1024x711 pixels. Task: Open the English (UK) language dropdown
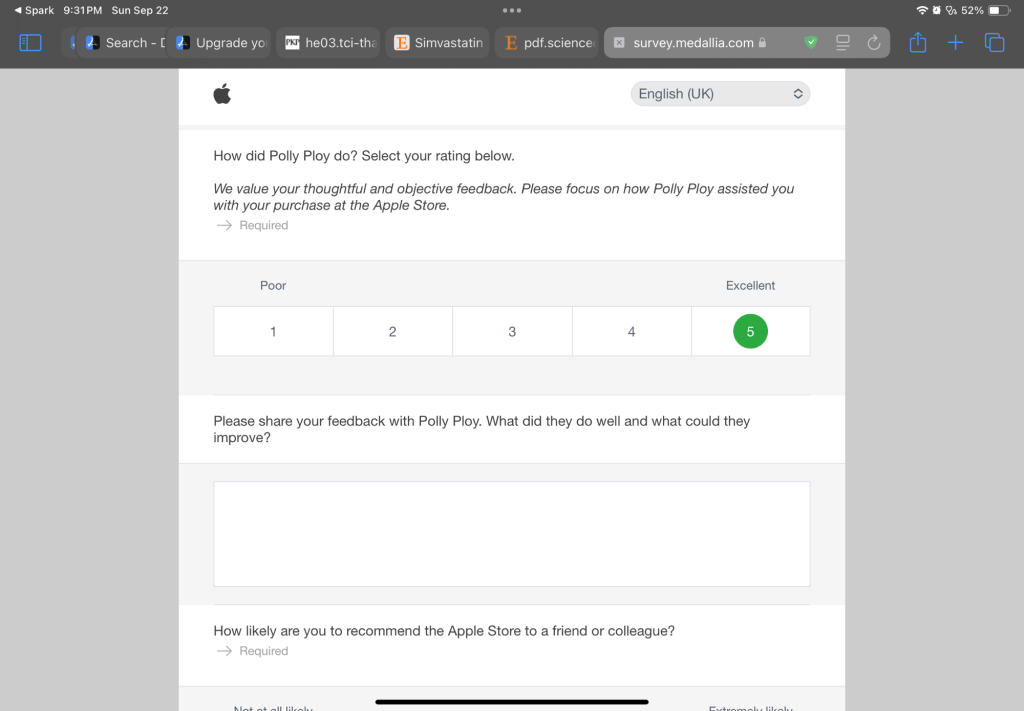pos(720,94)
